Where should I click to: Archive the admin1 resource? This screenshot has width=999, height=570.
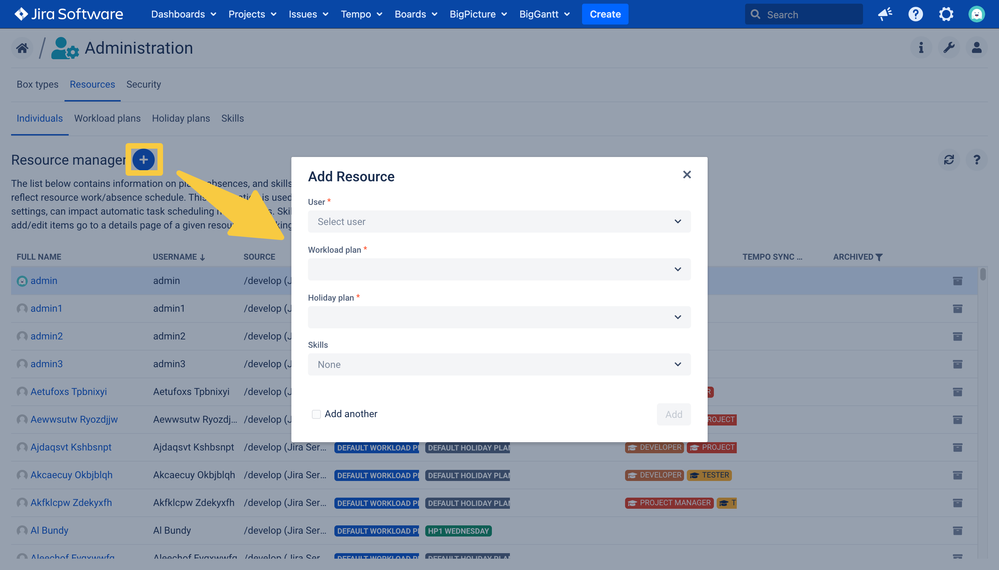[958, 308]
